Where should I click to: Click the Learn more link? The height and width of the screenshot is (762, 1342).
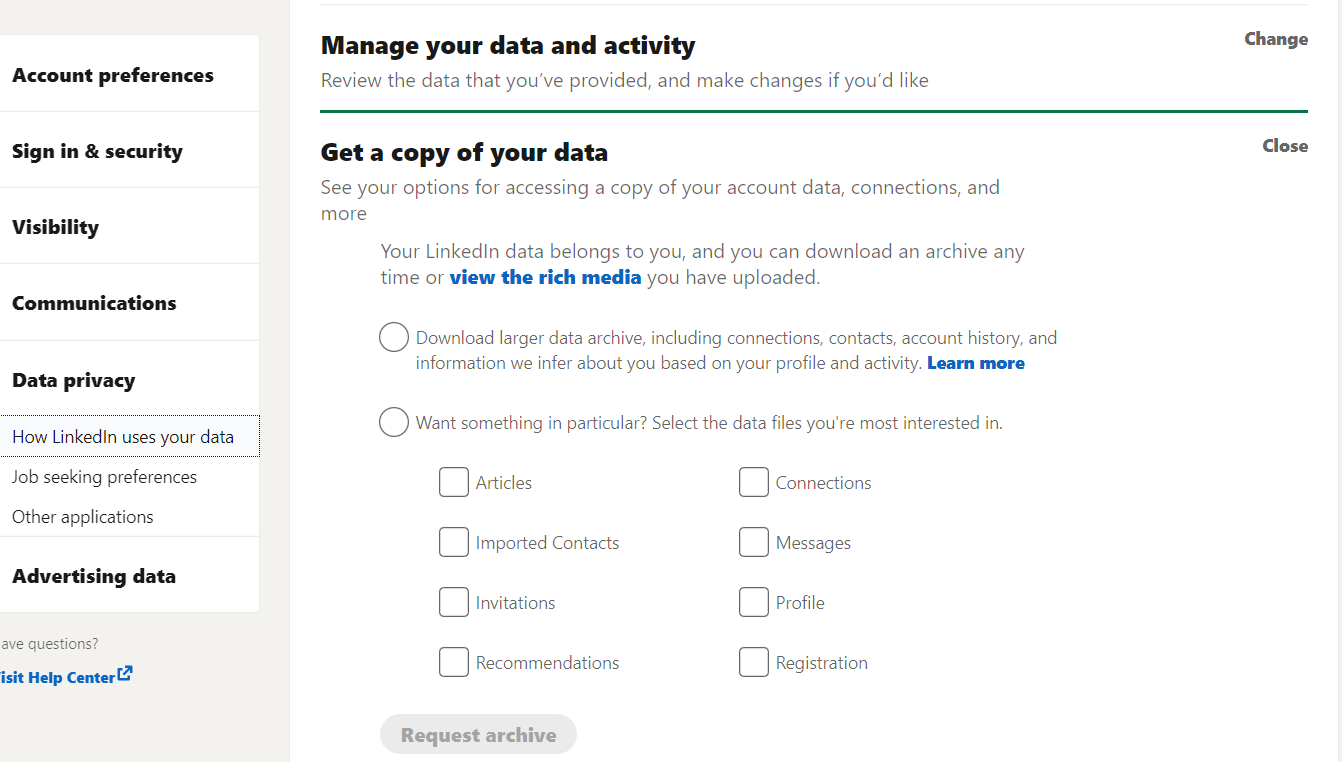pyautogui.click(x=975, y=362)
